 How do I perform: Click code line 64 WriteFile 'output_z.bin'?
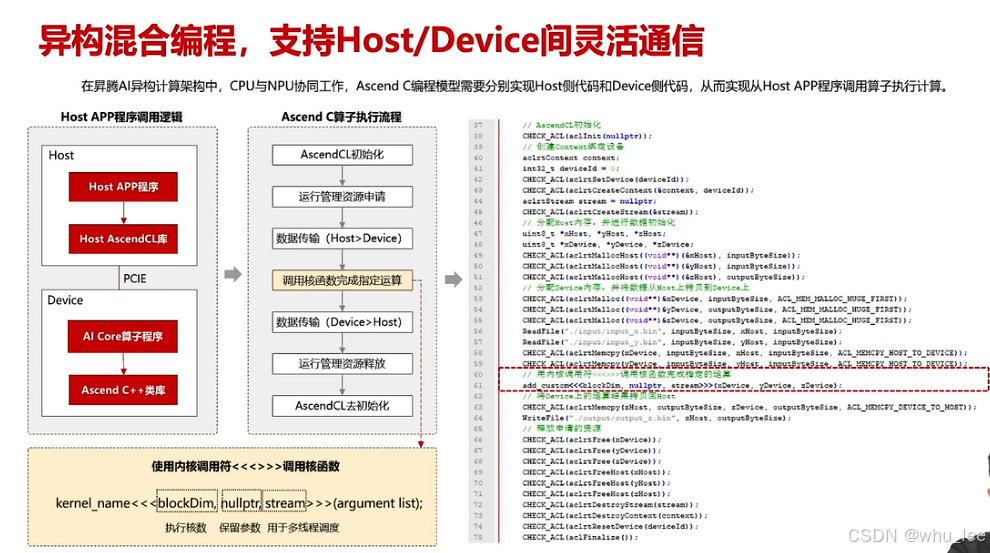(657, 418)
